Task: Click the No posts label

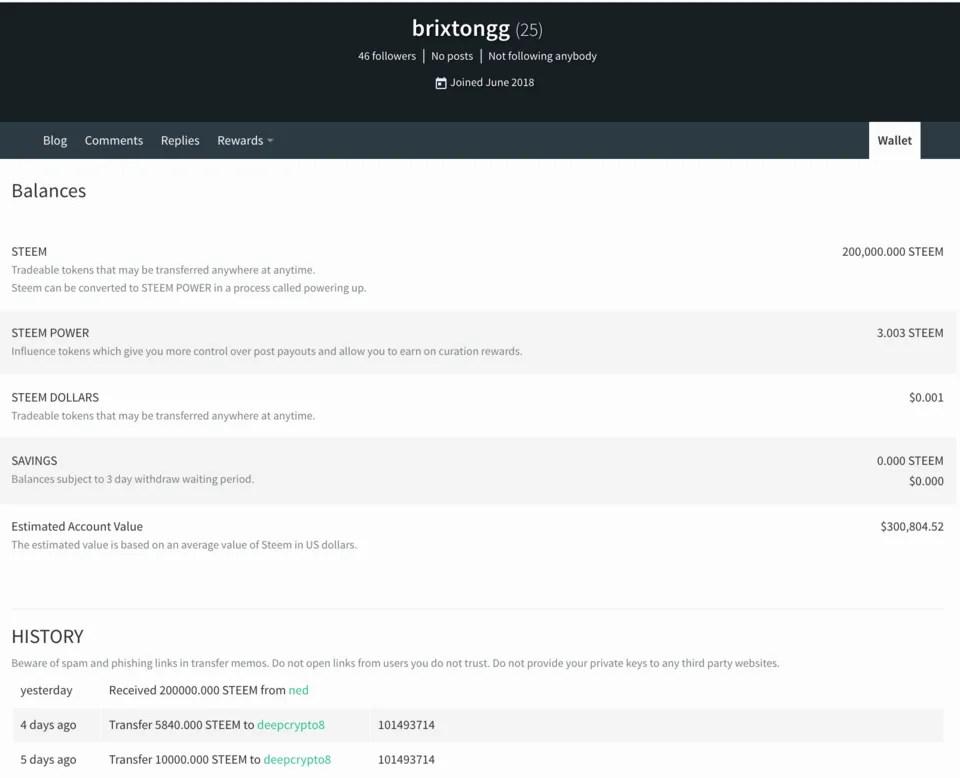Action: (452, 56)
